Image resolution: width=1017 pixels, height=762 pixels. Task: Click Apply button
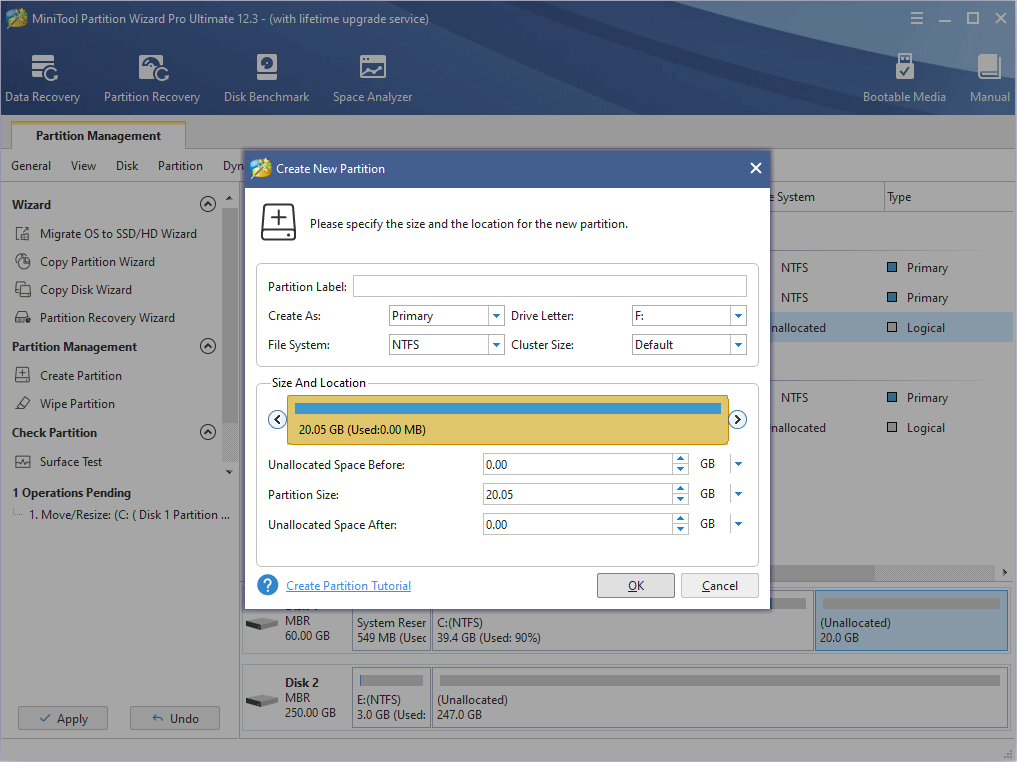pyautogui.click(x=63, y=719)
